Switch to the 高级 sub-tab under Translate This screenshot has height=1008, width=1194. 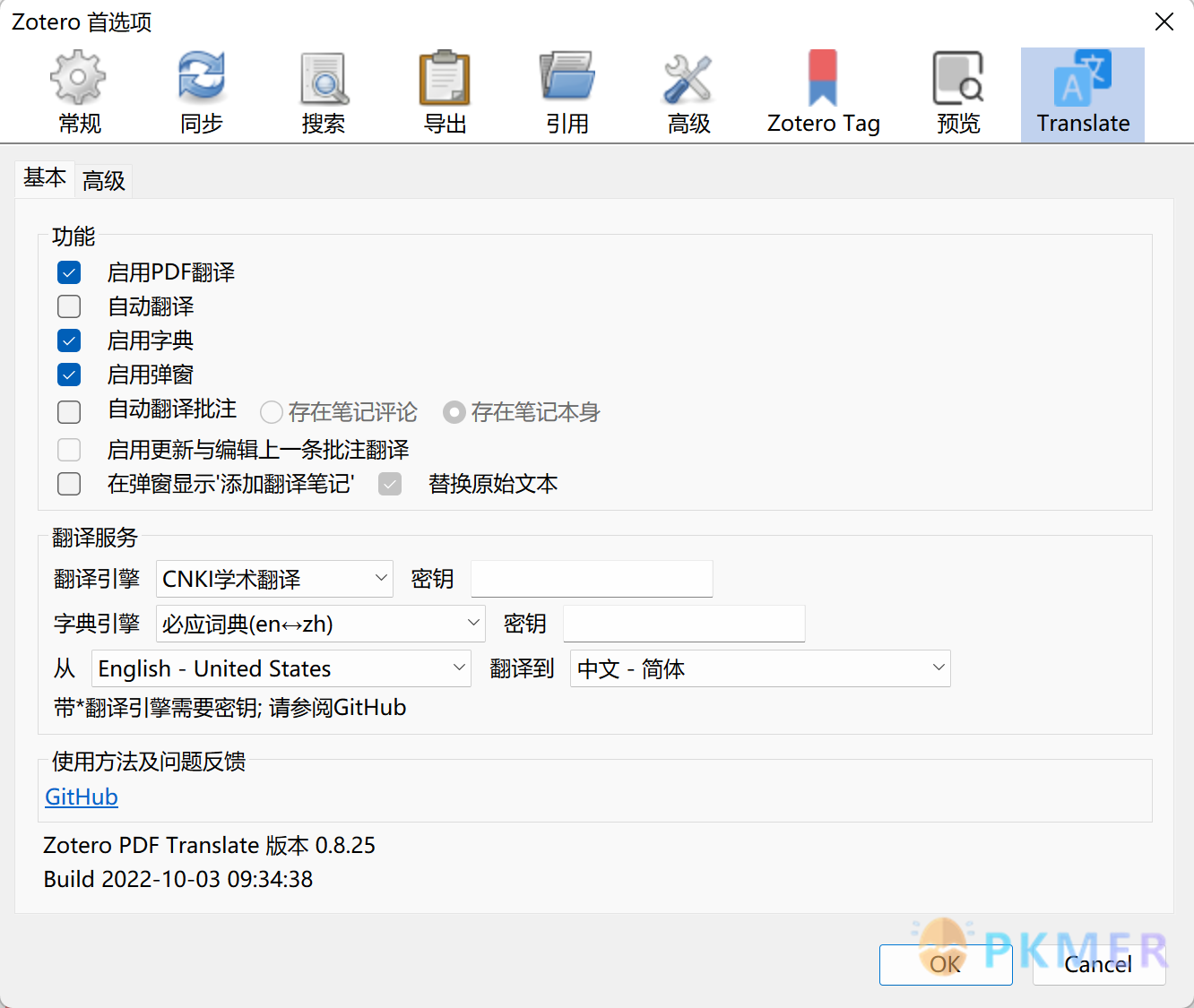click(x=104, y=181)
